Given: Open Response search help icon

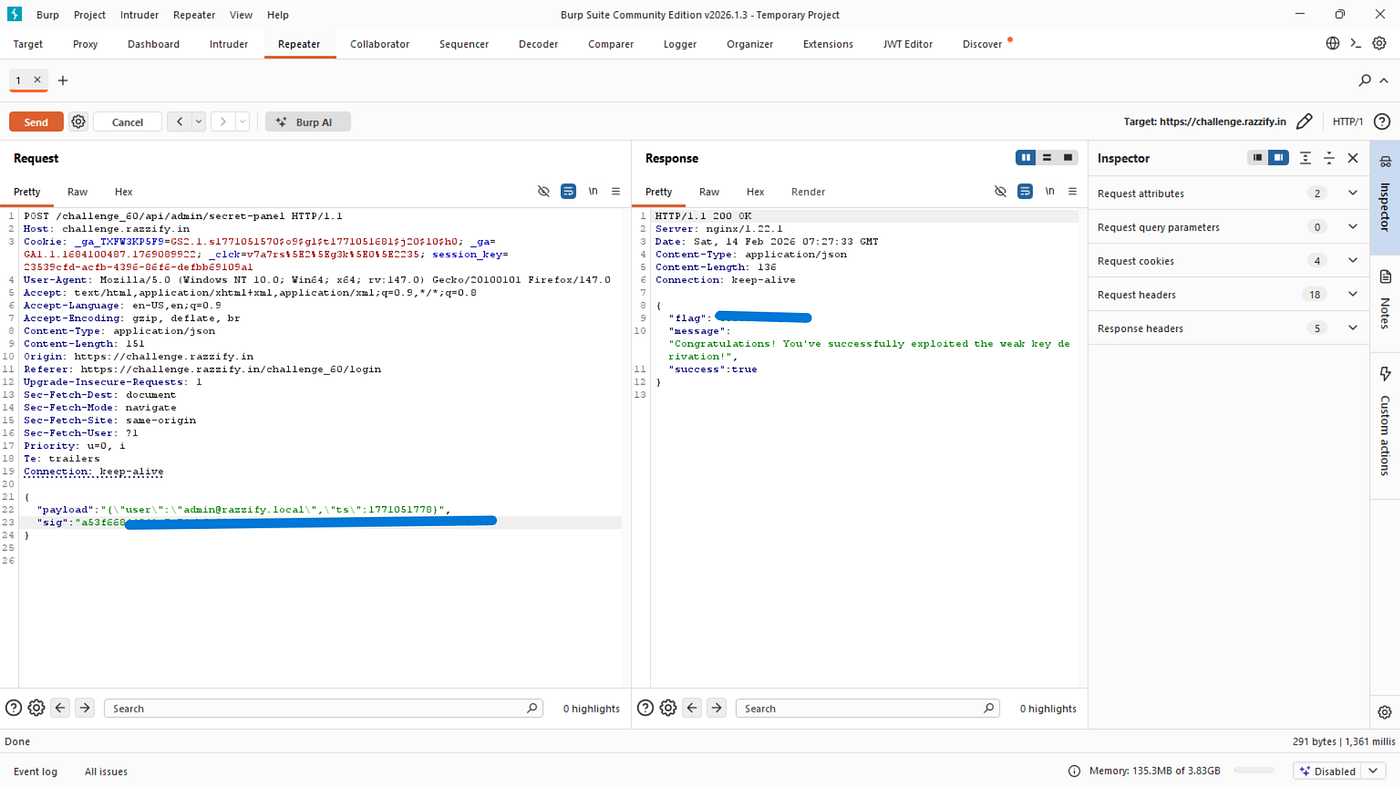Looking at the screenshot, I should click(x=645, y=708).
